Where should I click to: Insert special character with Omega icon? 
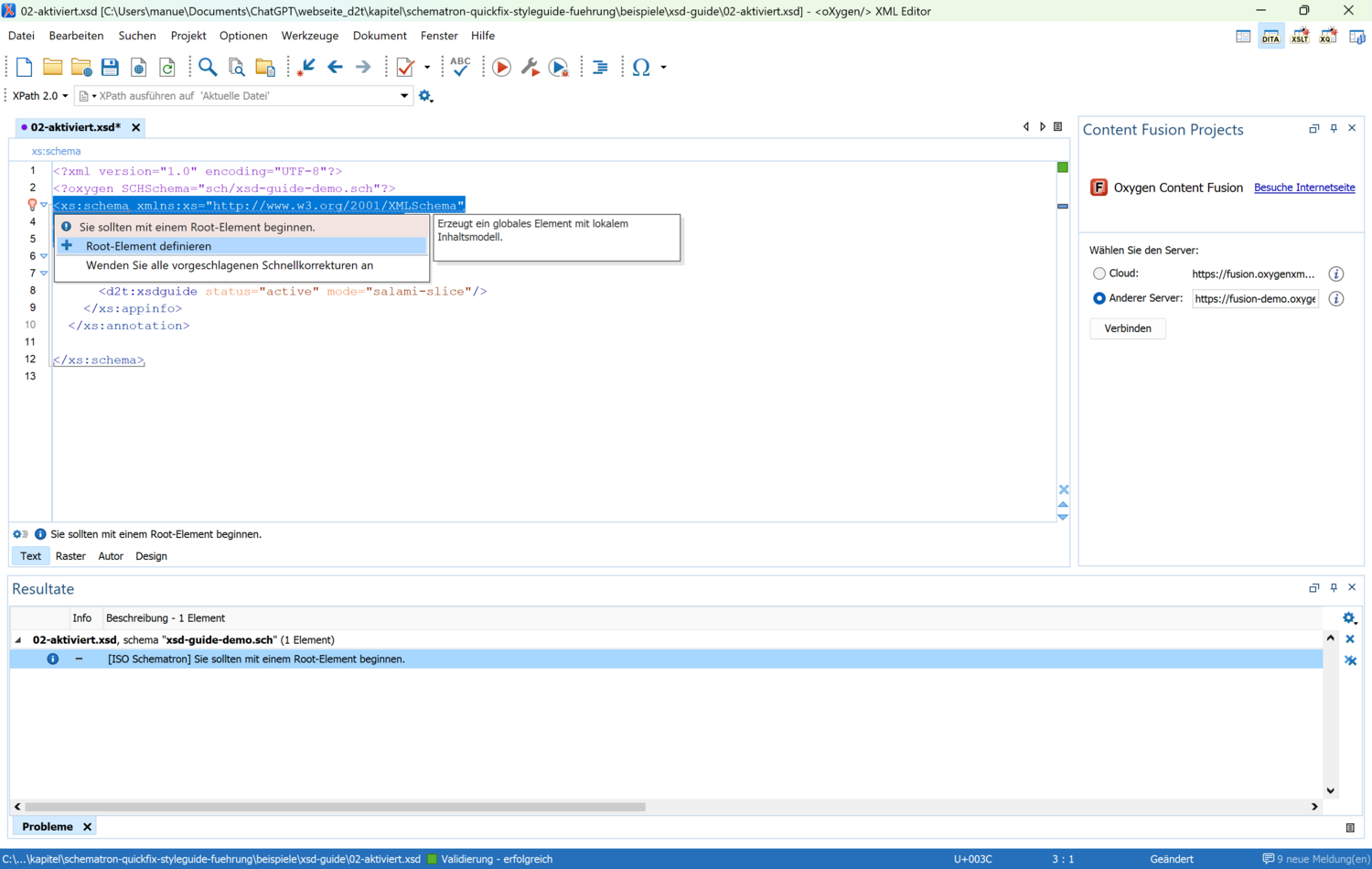click(x=641, y=67)
